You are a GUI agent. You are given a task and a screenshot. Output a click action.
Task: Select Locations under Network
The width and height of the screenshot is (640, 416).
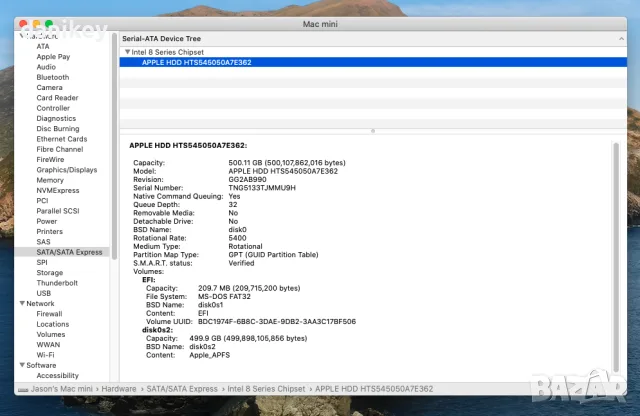(53, 324)
